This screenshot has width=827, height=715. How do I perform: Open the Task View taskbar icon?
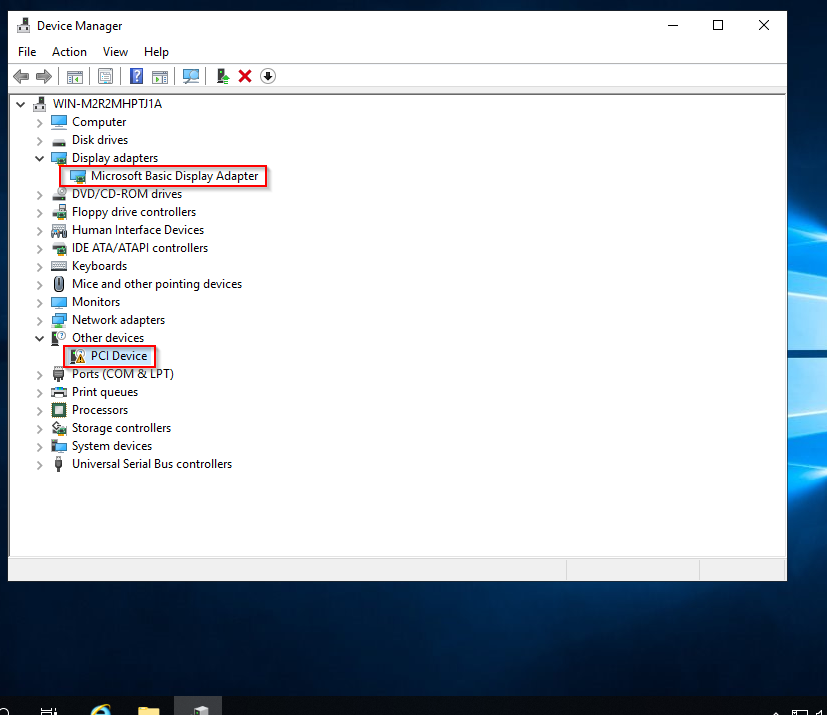click(49, 710)
